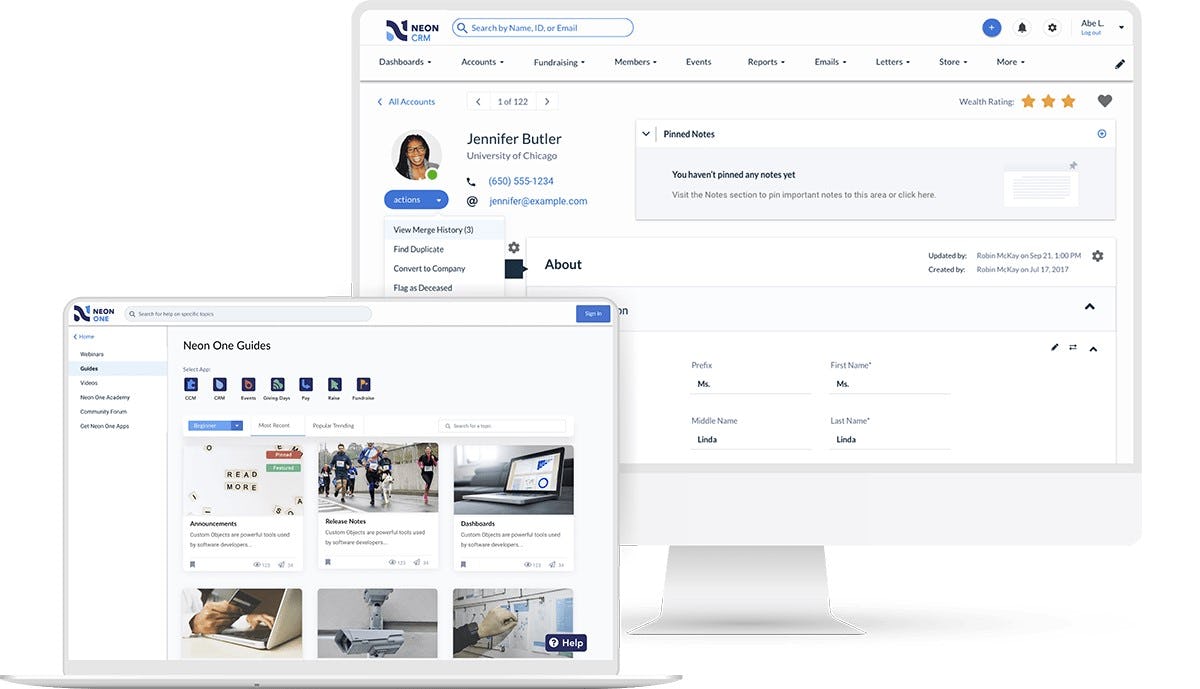Select the CCM app icon
Viewport: 1200px width, 689px height.
coord(190,385)
